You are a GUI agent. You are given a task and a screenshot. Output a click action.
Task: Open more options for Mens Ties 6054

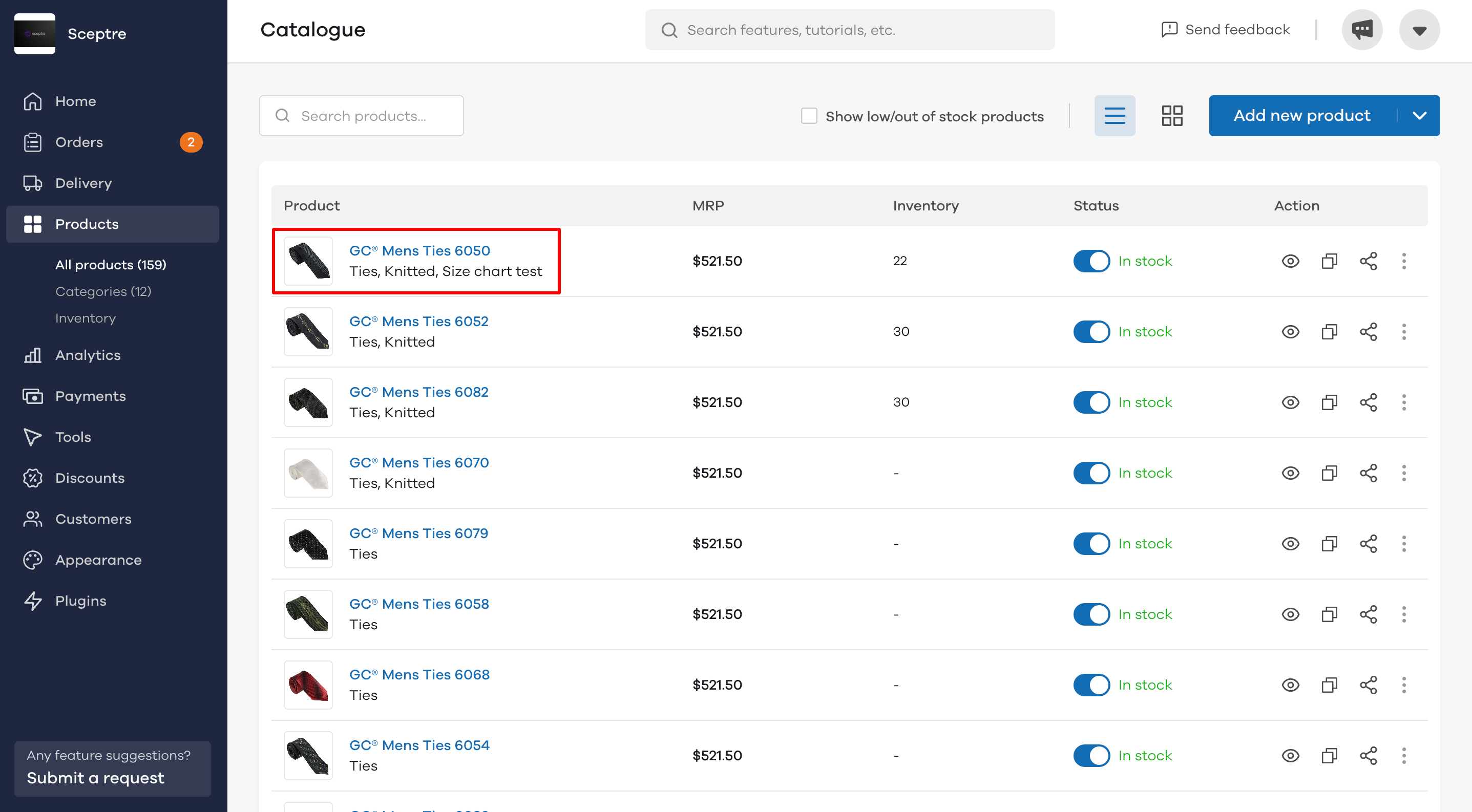pos(1403,756)
